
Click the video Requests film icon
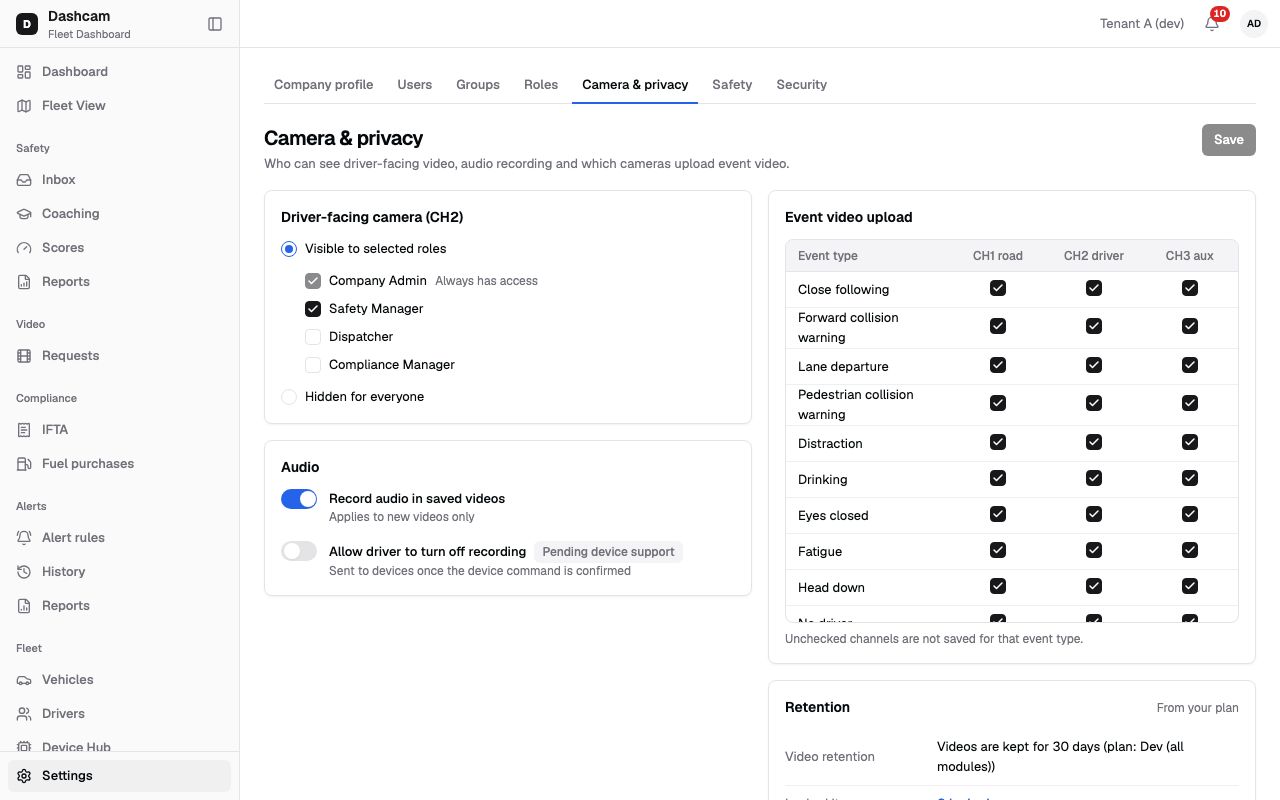(x=24, y=356)
